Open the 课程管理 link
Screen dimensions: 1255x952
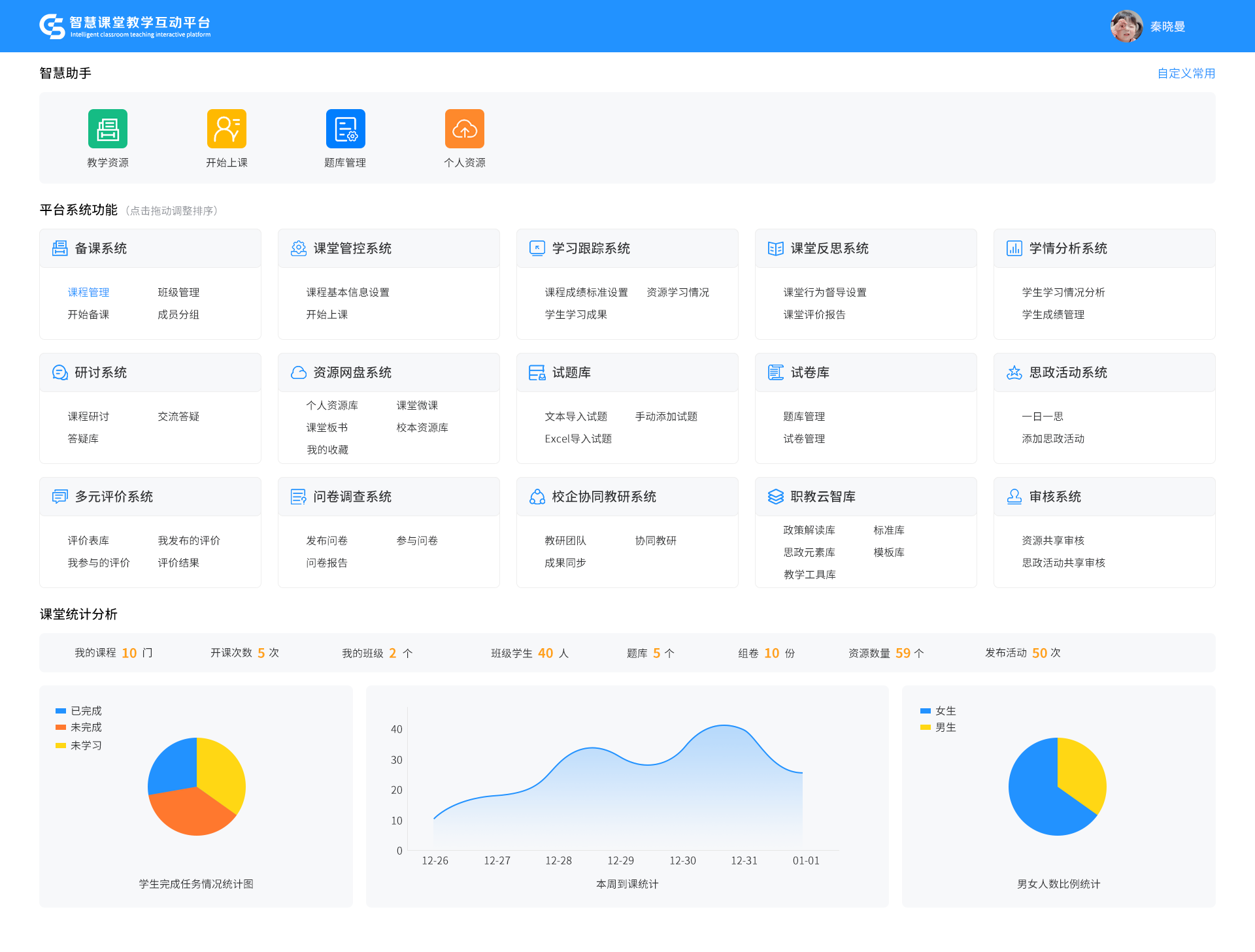tap(88, 292)
